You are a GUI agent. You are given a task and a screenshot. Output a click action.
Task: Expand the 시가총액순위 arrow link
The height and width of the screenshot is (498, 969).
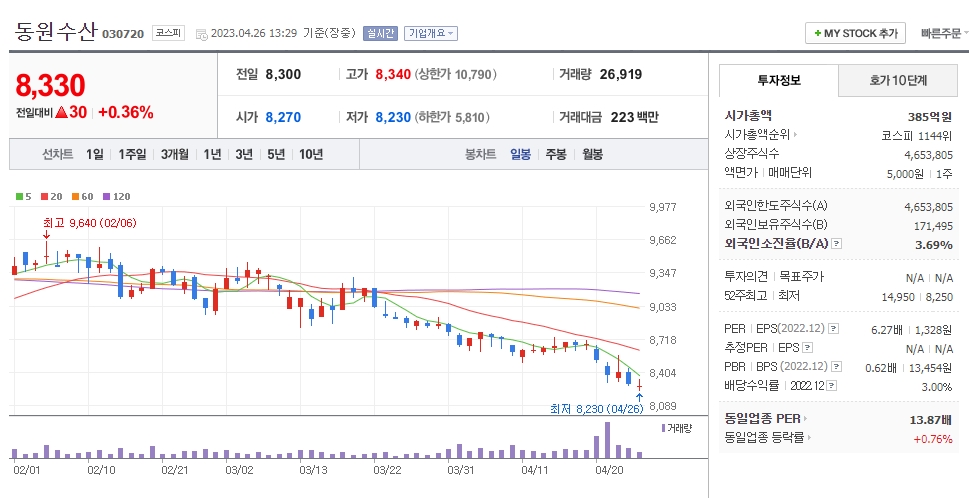[x=795, y=134]
